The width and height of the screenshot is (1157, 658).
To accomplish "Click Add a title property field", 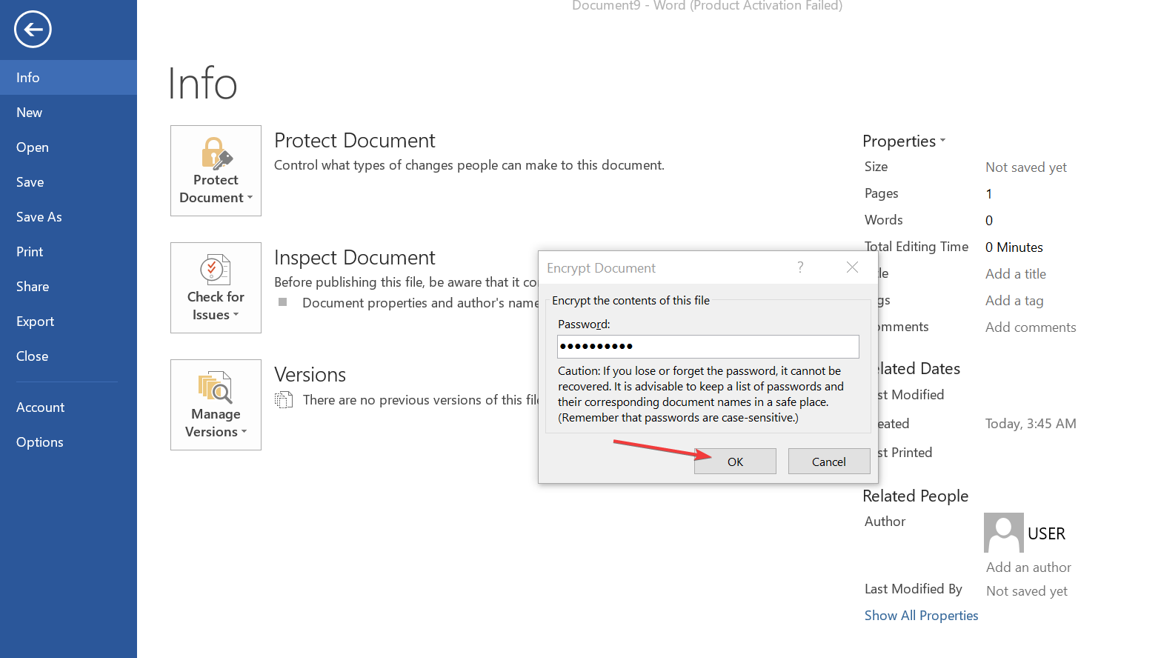I will click(x=1015, y=274).
